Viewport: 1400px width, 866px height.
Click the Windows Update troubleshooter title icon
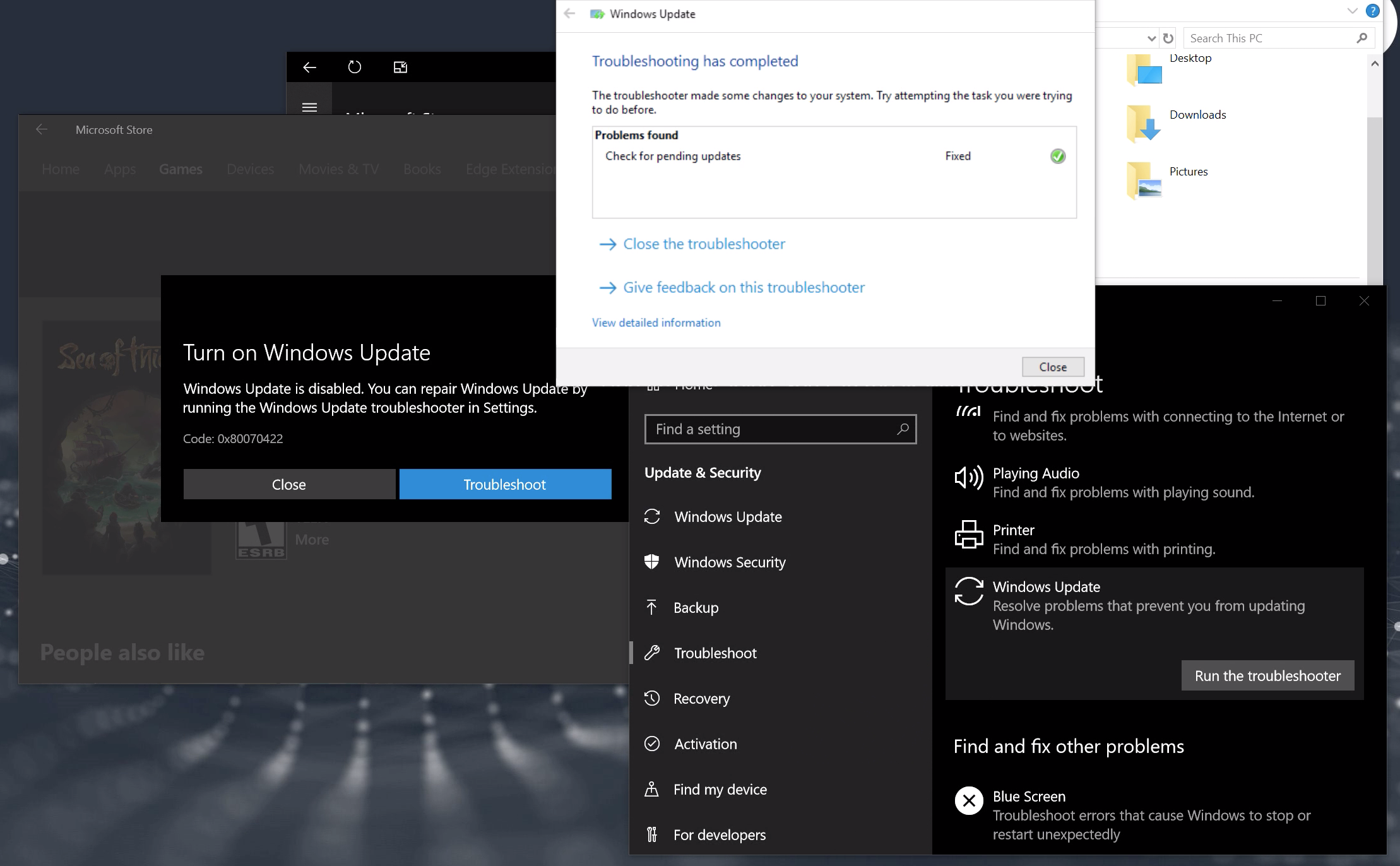click(x=596, y=14)
